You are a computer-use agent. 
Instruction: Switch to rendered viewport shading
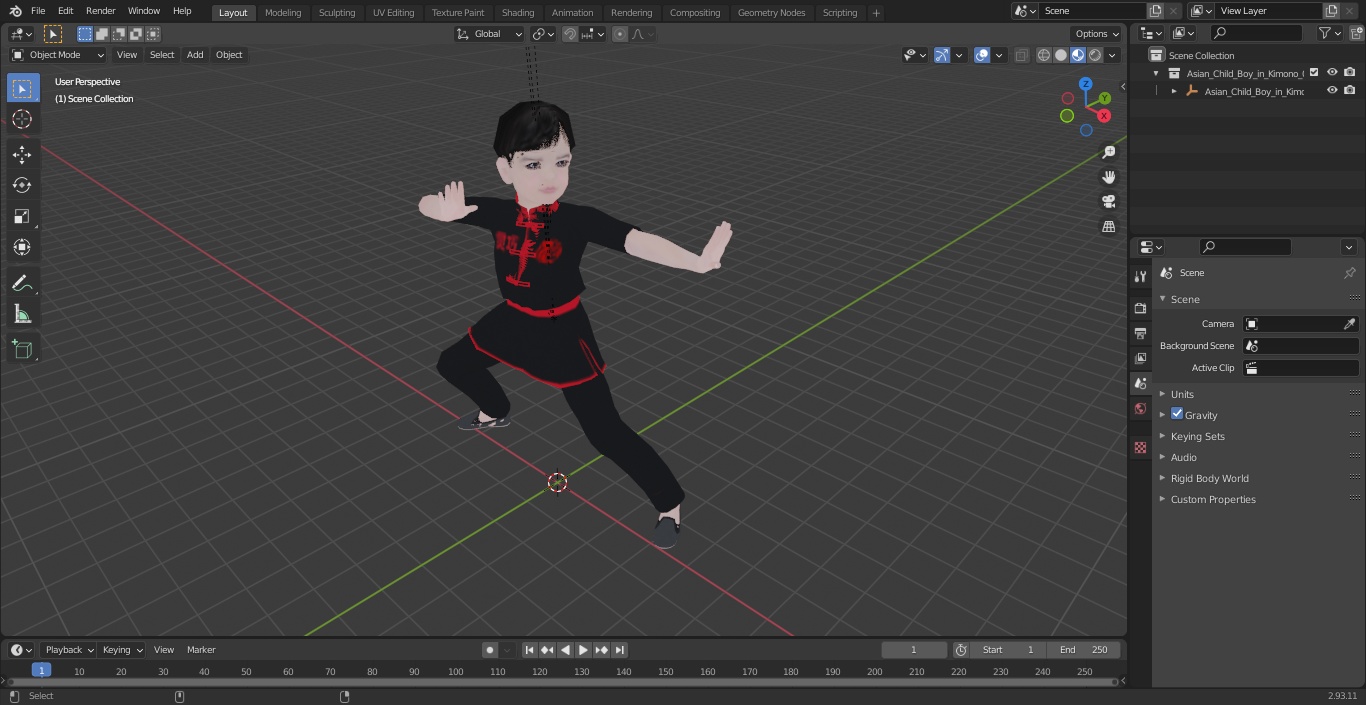click(1095, 55)
